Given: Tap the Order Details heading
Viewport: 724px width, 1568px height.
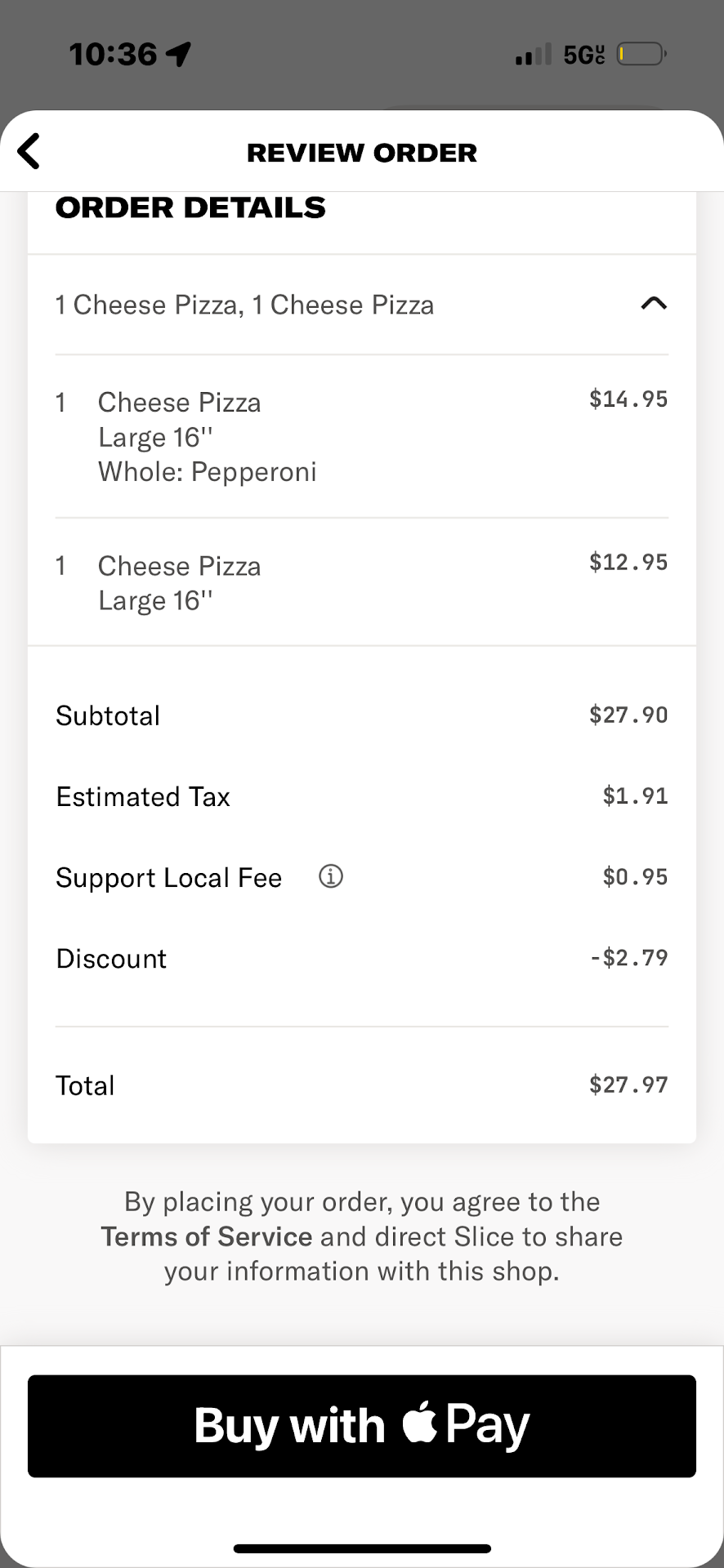Looking at the screenshot, I should pyautogui.click(x=190, y=208).
